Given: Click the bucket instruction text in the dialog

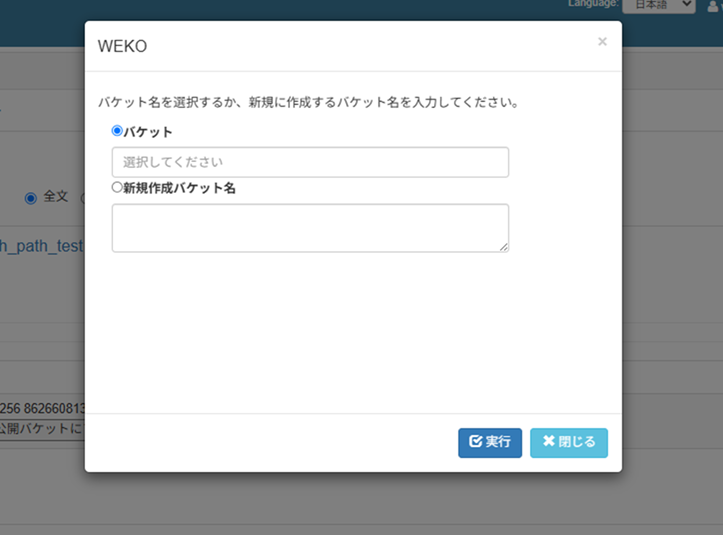Looking at the screenshot, I should 308,102.
